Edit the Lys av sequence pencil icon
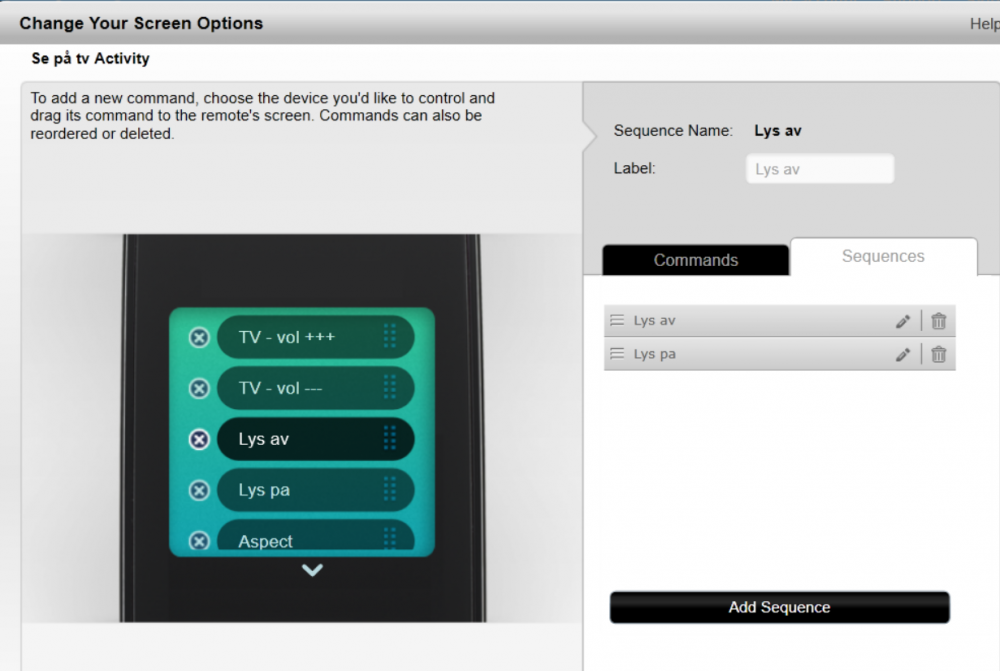Image resolution: width=1000 pixels, height=671 pixels. point(903,321)
